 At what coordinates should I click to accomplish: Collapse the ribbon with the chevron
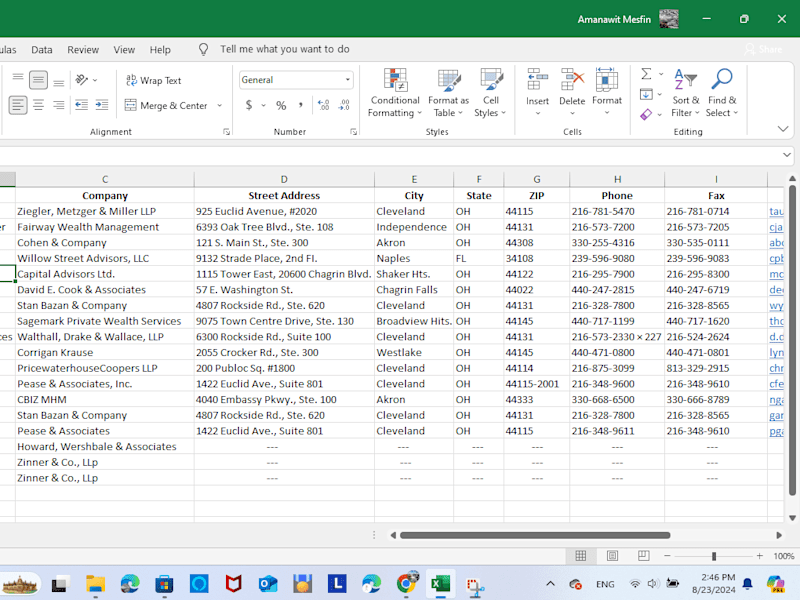783,129
